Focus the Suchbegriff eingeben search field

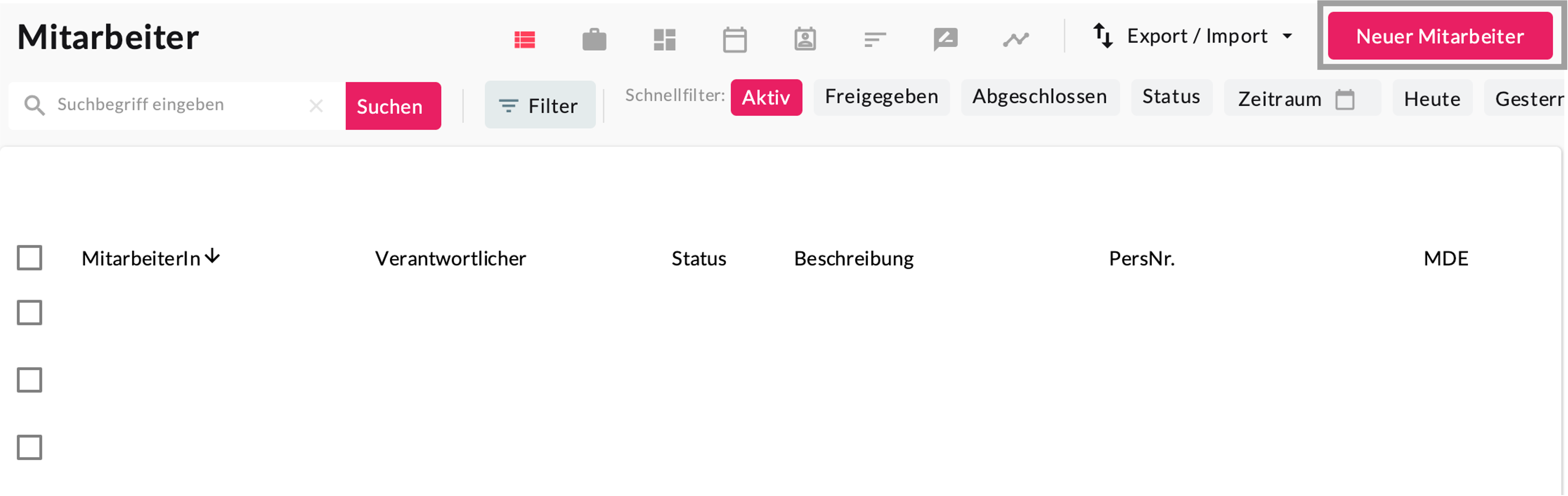177,105
